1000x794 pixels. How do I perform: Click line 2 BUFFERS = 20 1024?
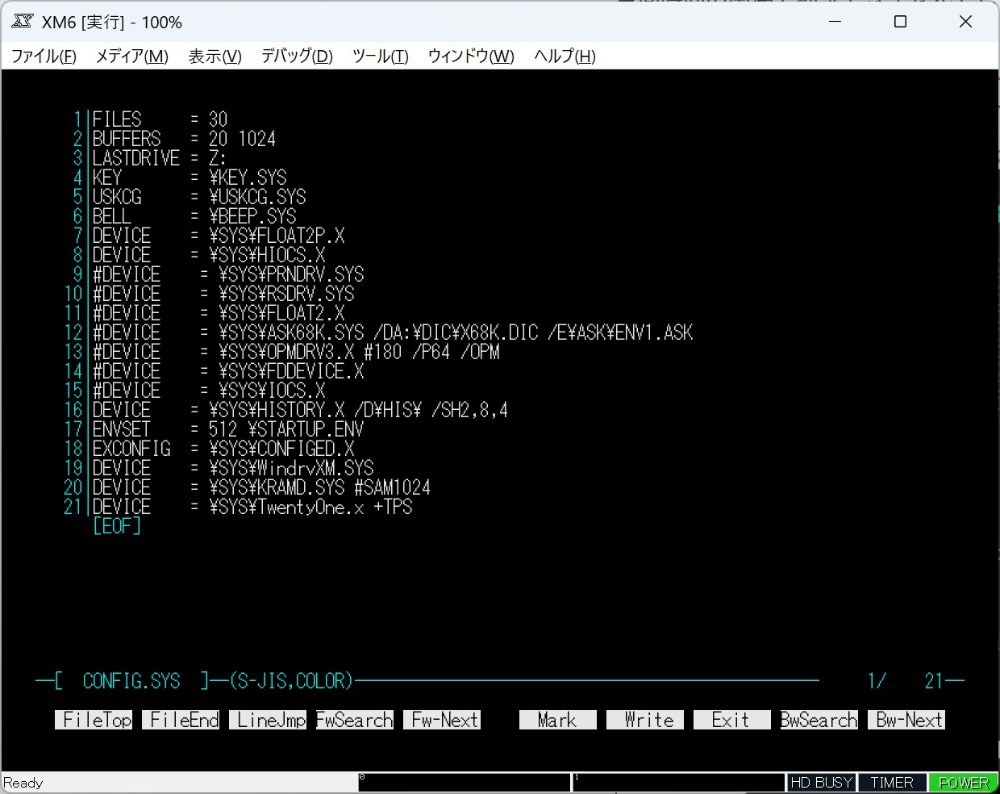pyautogui.click(x=184, y=138)
